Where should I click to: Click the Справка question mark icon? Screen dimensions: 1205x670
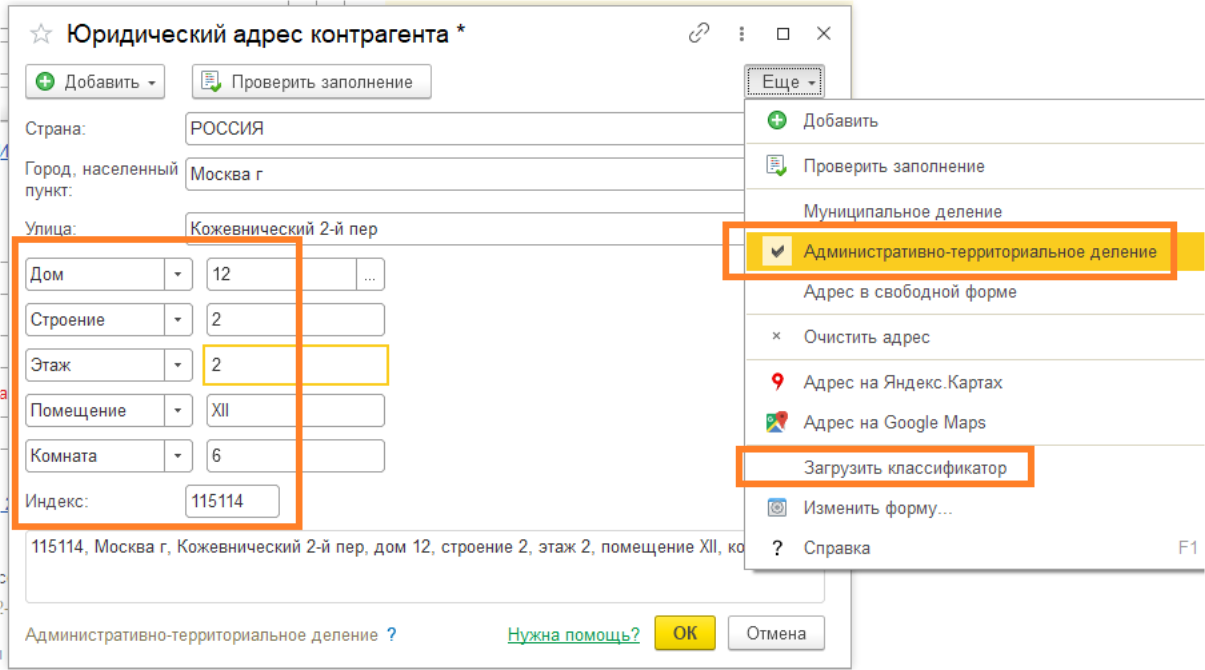click(777, 548)
